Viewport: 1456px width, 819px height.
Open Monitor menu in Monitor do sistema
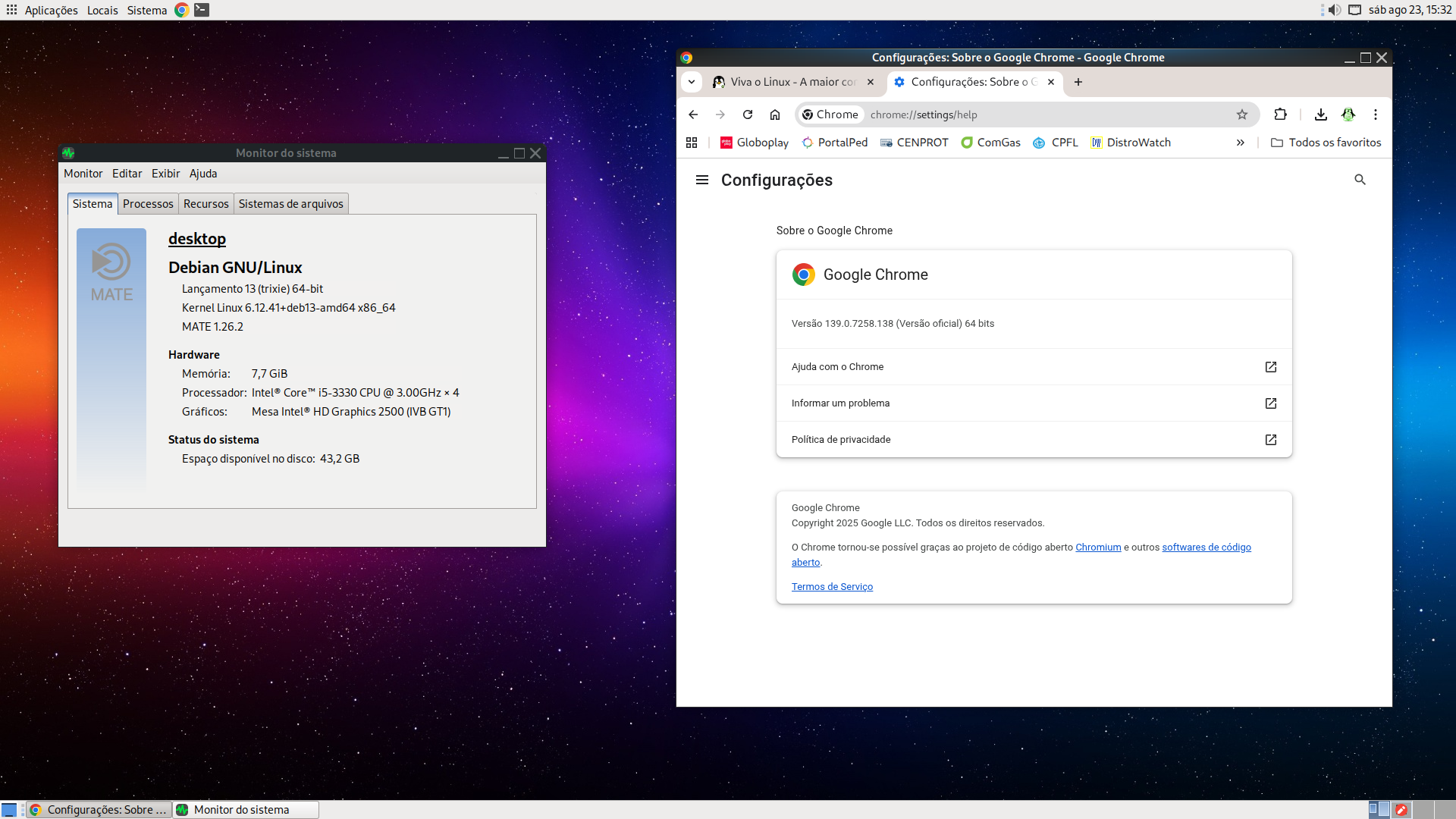pos(83,174)
